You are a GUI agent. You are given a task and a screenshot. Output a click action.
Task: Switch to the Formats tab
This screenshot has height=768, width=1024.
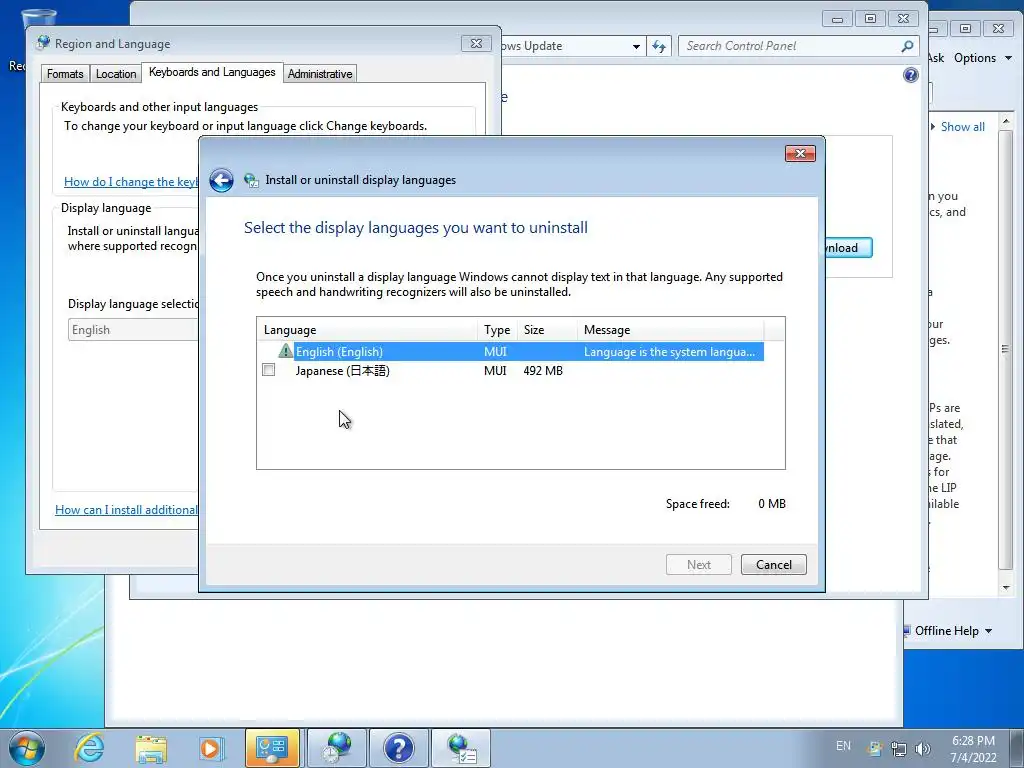point(65,74)
